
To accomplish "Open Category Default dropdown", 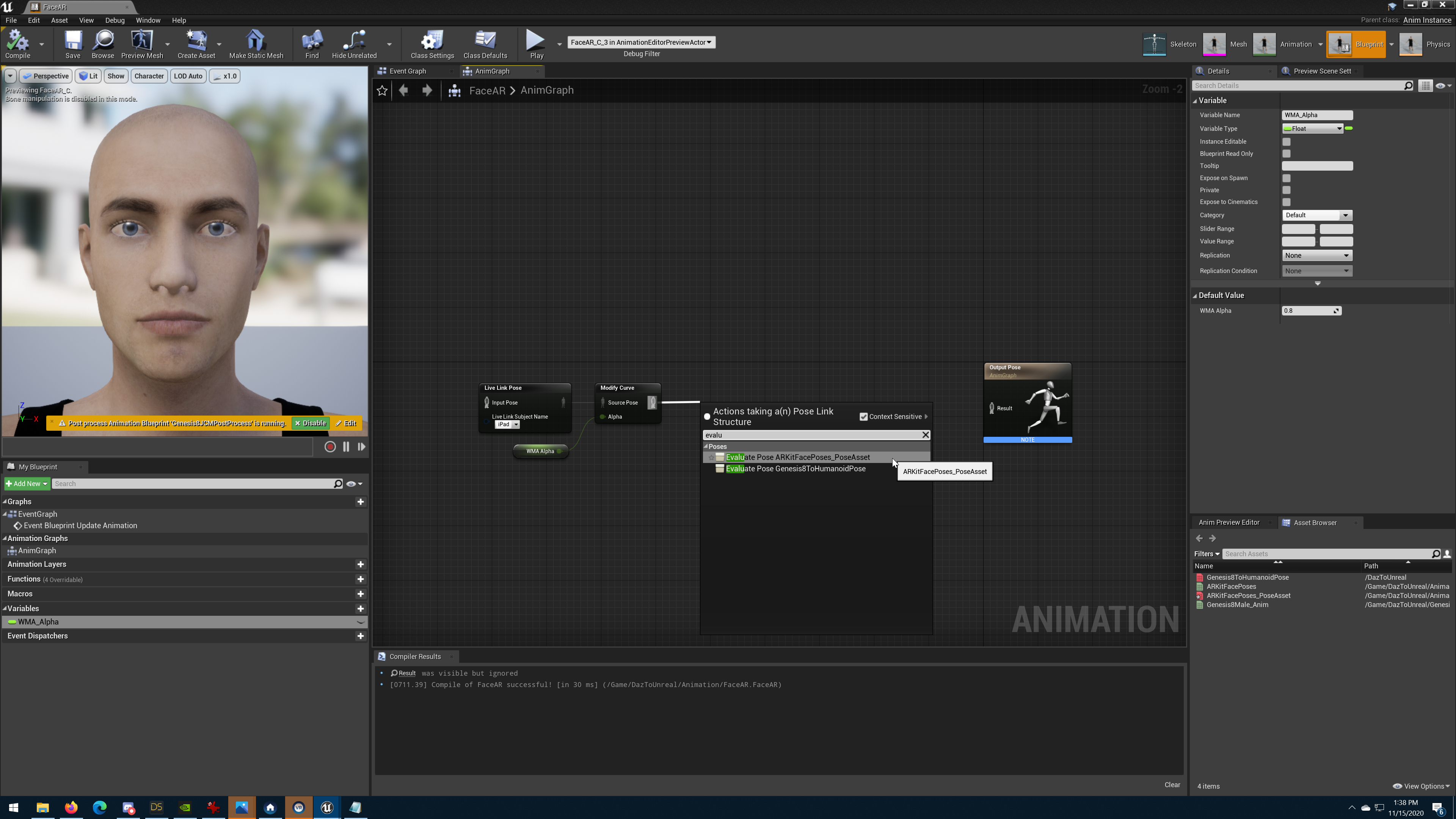I will click(x=1317, y=215).
